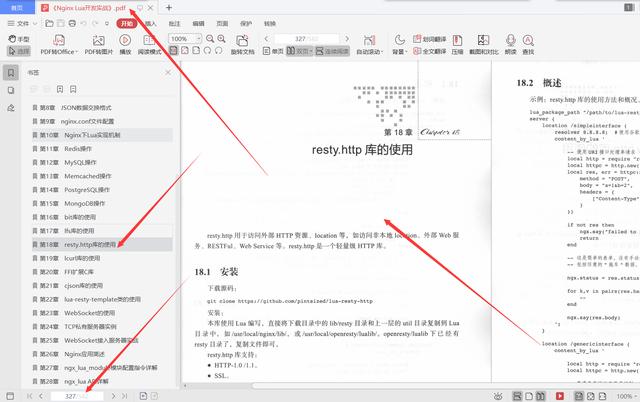The height and width of the screenshot is (402, 640).
Task: Open the Edit ribbon tab
Action: pos(198,24)
